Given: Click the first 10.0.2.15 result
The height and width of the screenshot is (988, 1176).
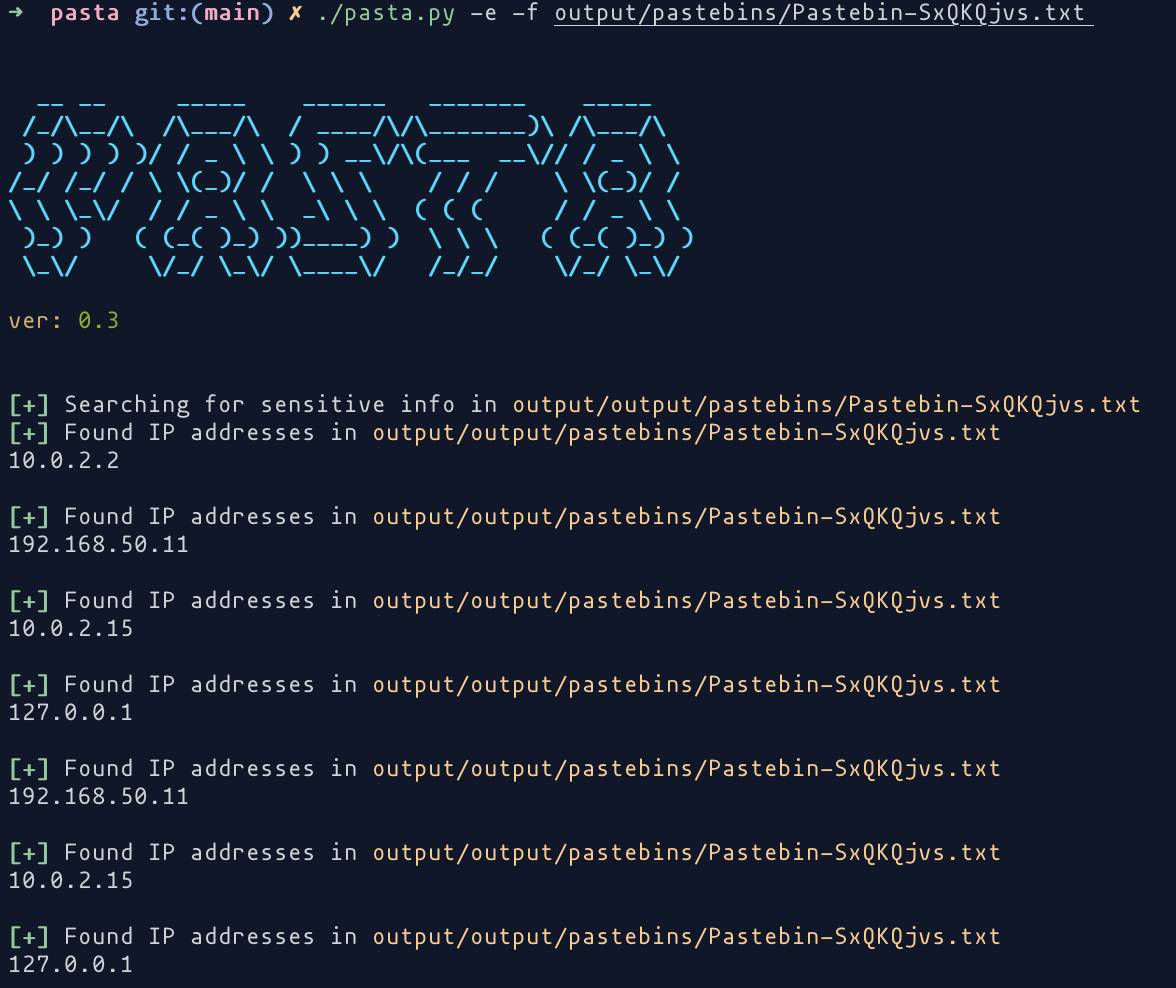Looking at the screenshot, I should coord(70,629).
